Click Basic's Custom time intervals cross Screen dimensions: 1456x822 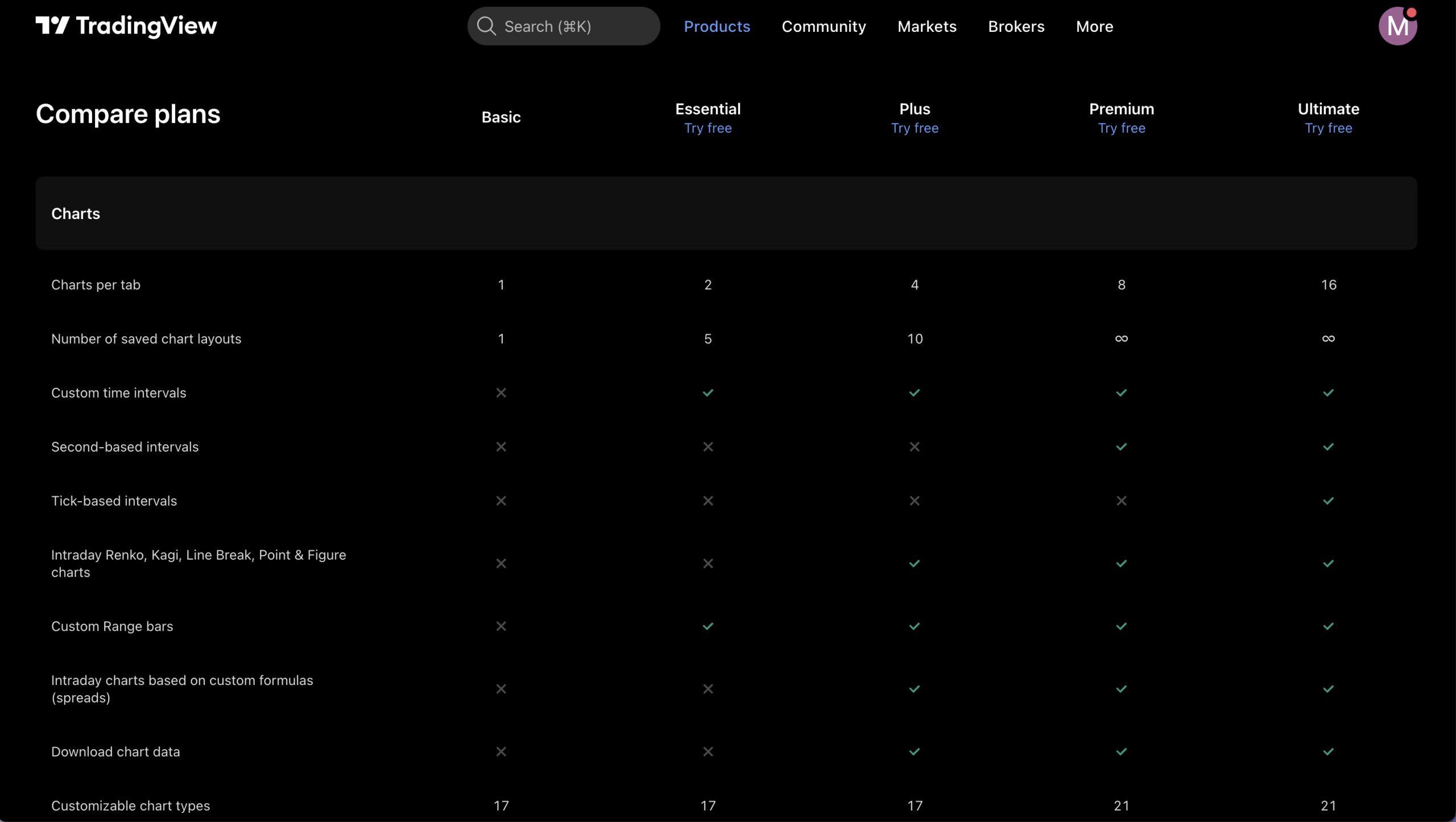(500, 393)
